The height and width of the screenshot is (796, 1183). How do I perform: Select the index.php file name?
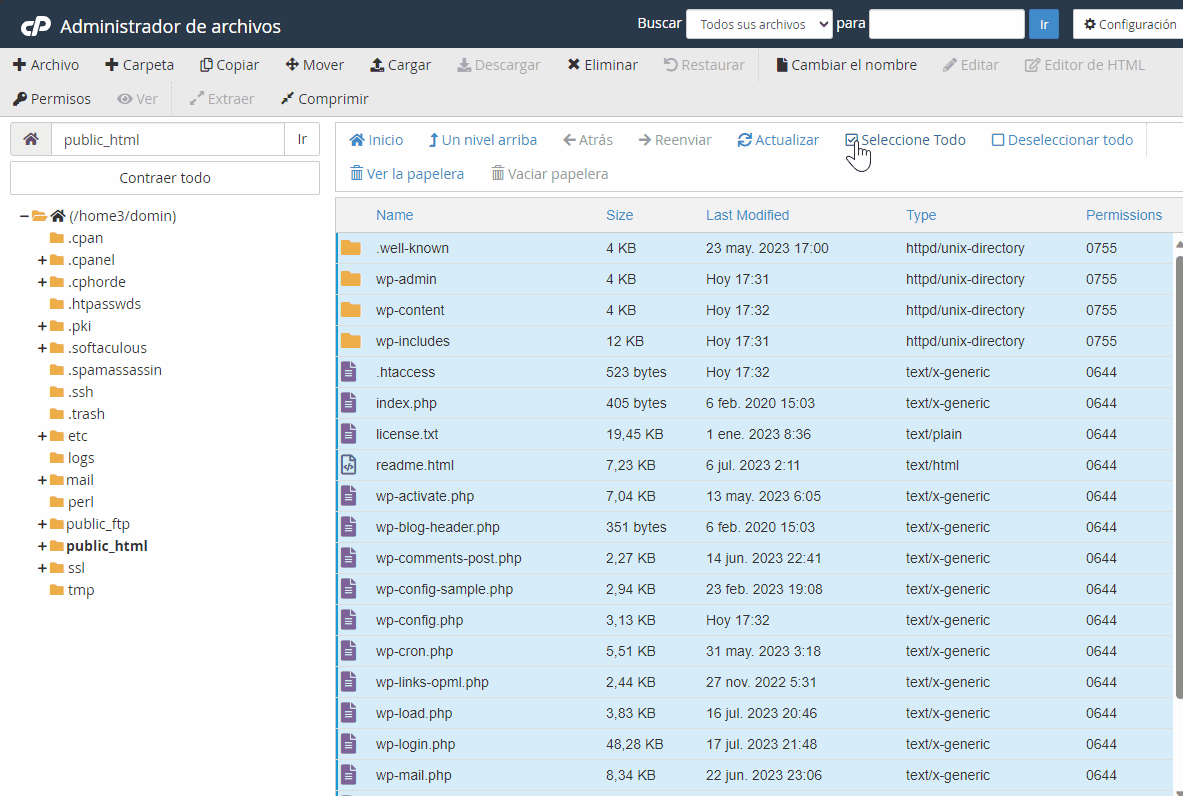click(x=406, y=404)
